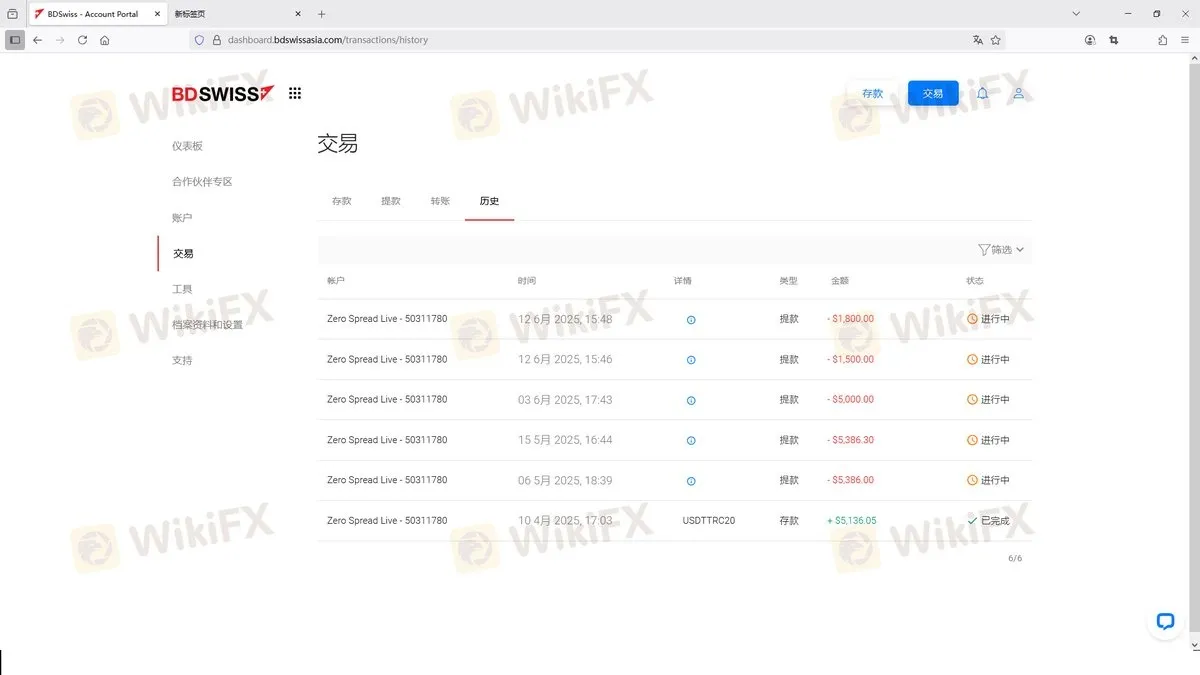Click the site shield icon in address bar
Image resolution: width=1200 pixels, height=675 pixels.
199,40
